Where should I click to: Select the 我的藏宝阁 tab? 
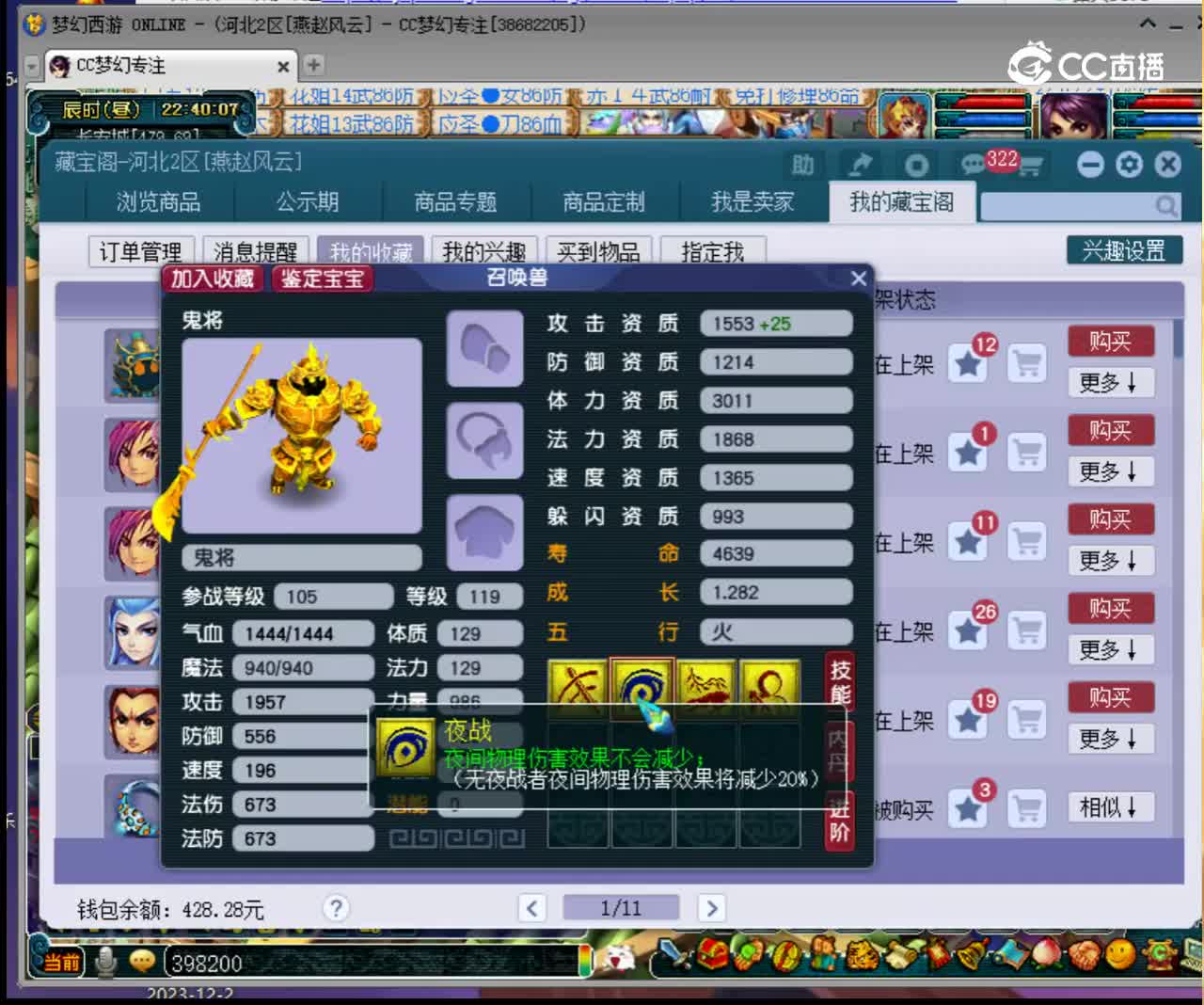click(902, 202)
